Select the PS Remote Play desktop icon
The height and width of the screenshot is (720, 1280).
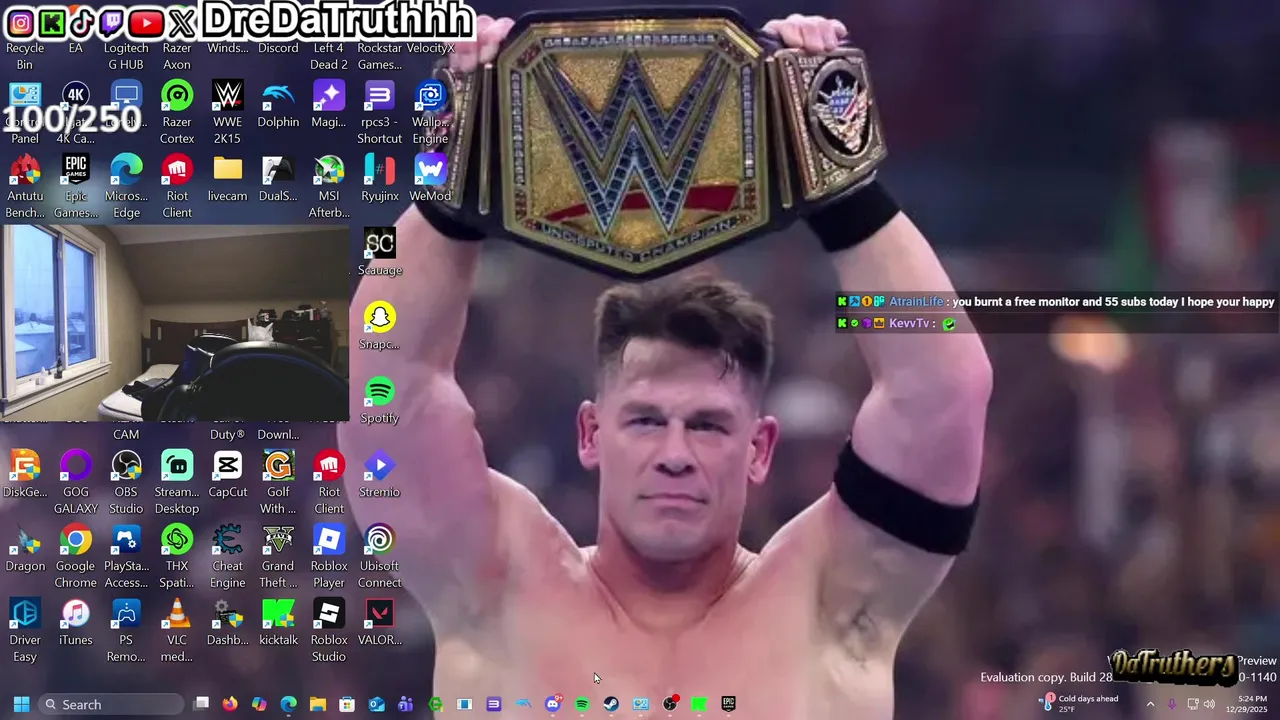point(126,630)
